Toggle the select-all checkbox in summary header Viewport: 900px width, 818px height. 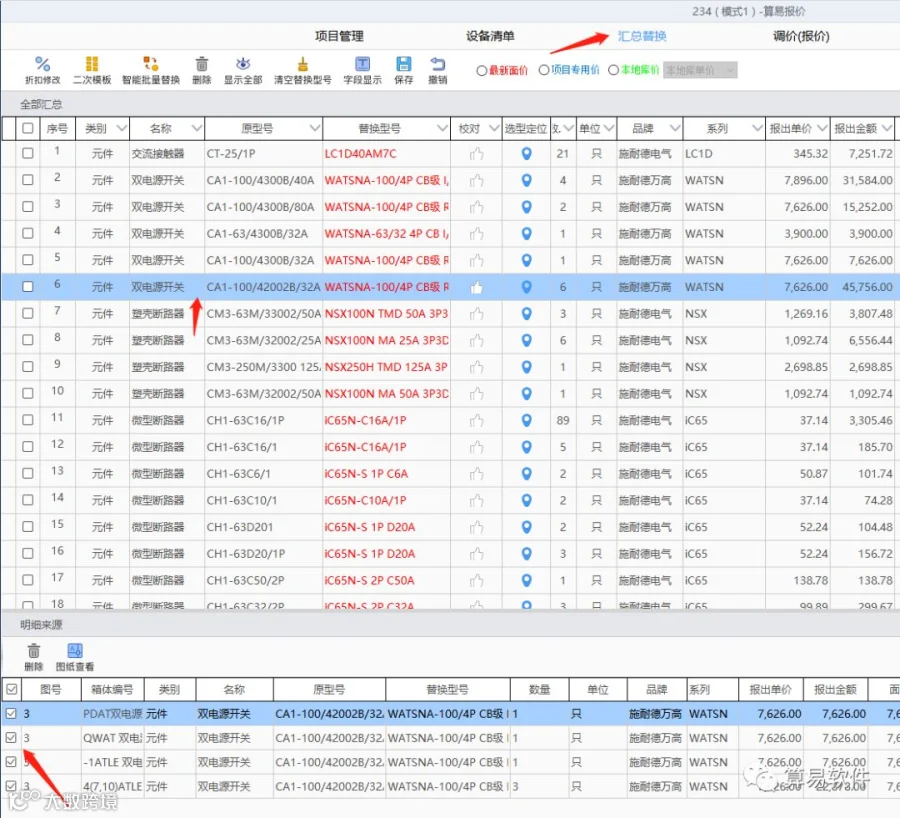click(28, 128)
